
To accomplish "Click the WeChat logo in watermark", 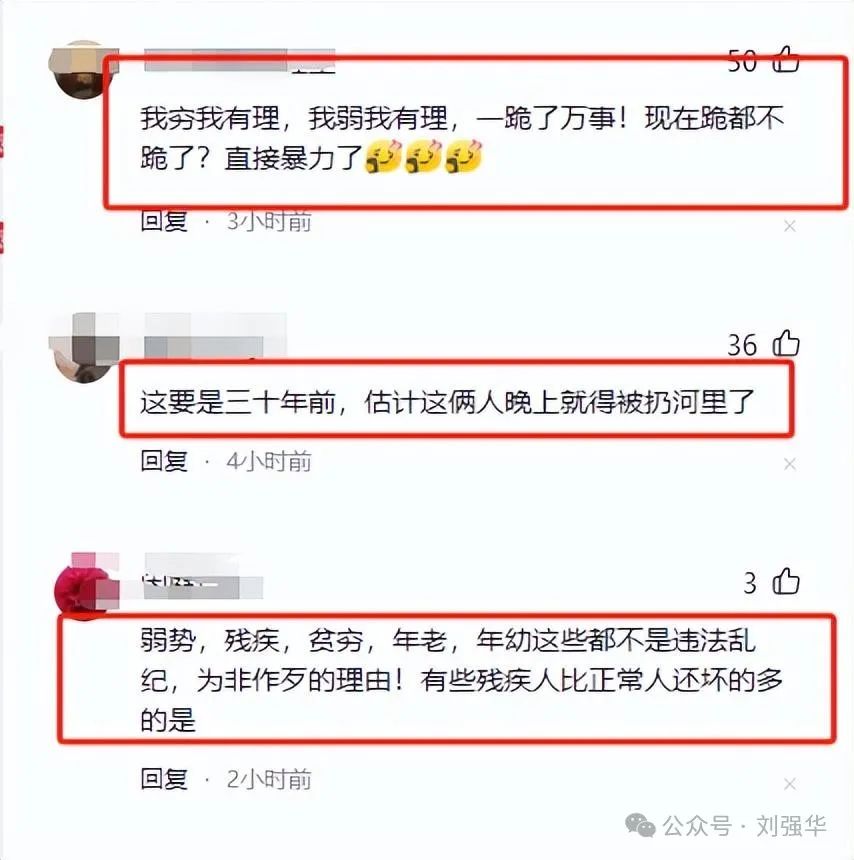I will (640, 825).
